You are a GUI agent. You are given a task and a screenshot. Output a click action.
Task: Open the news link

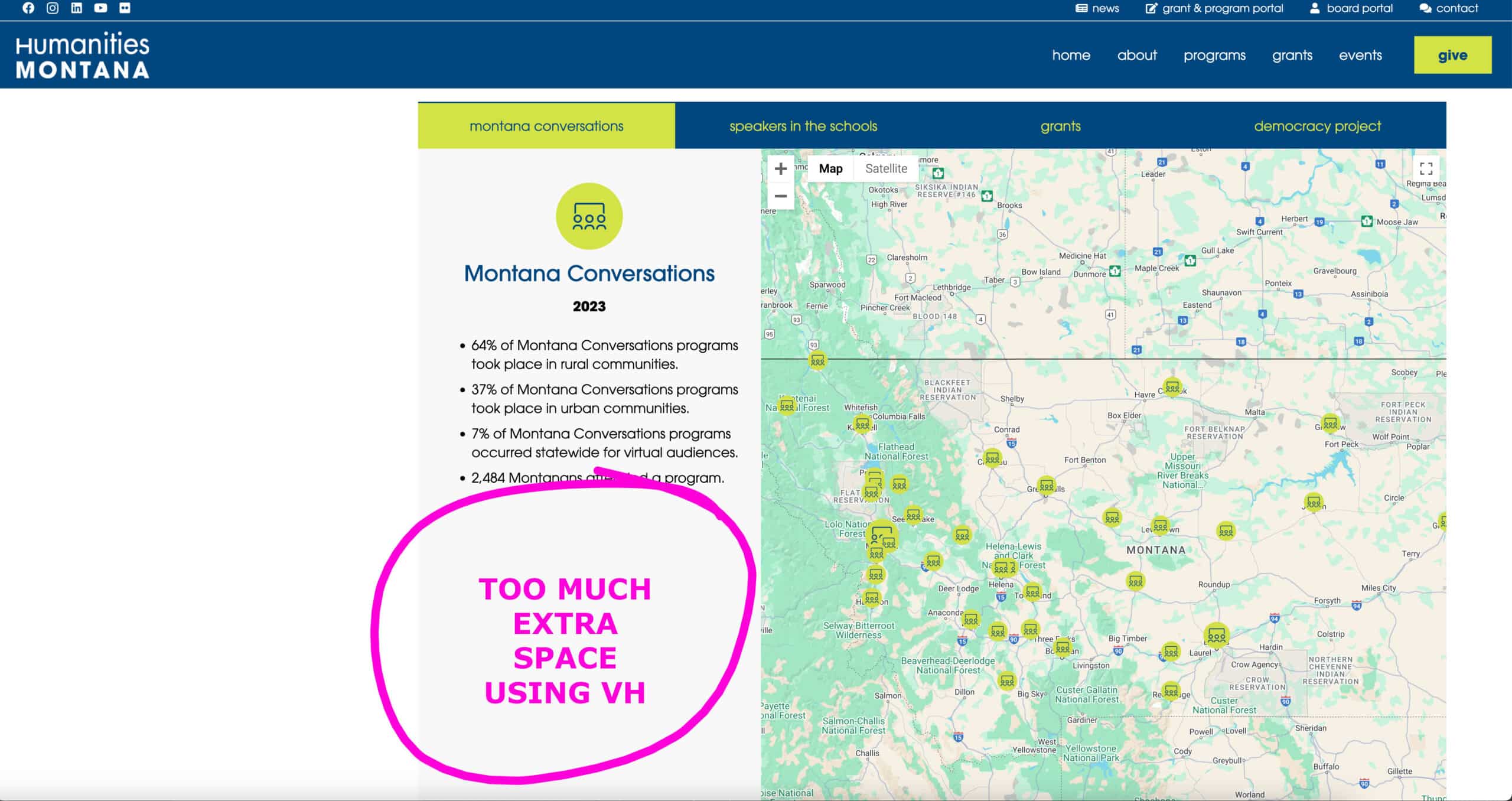pos(1097,8)
